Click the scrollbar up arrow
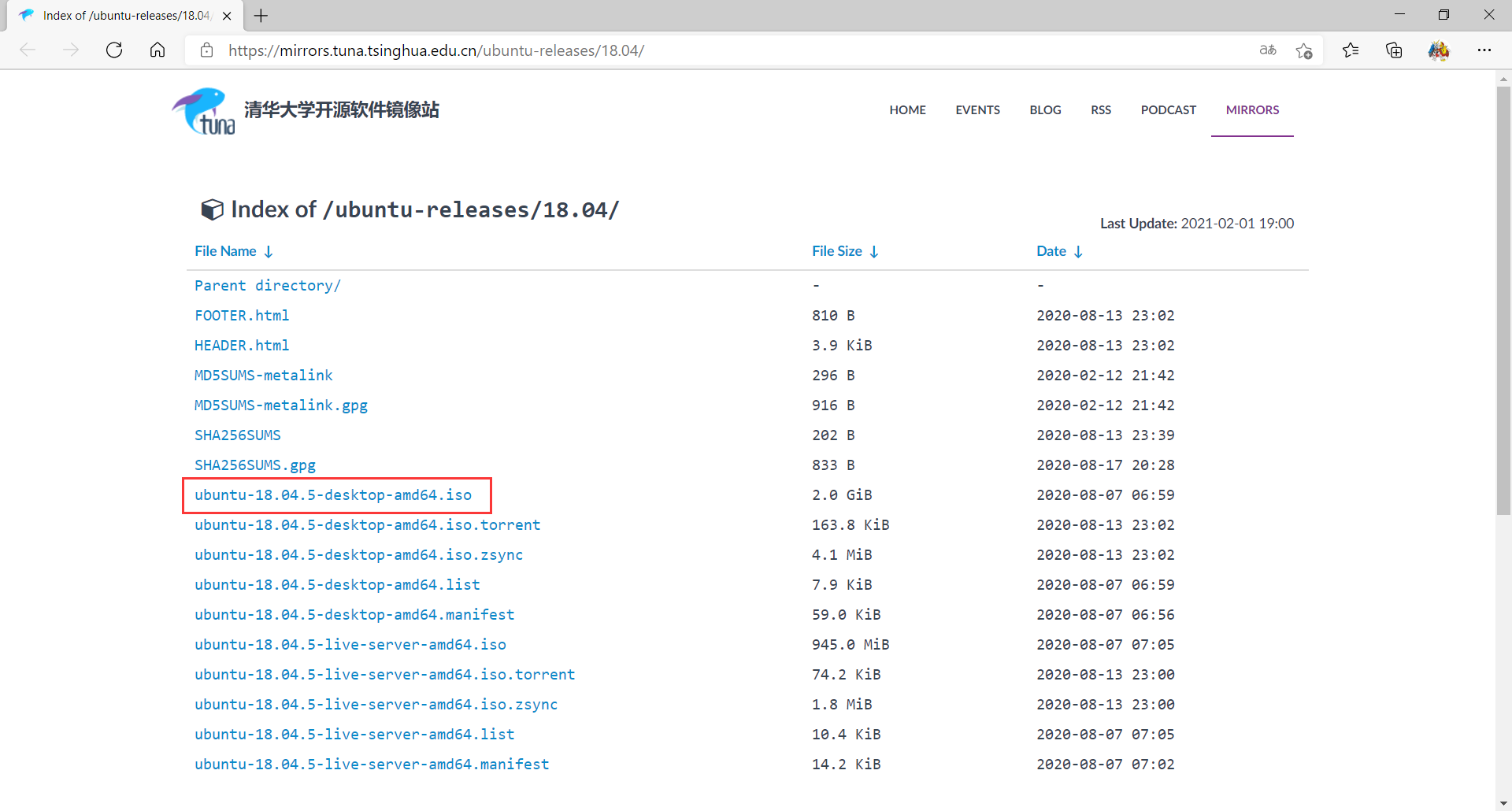Screen dimensions: 1512x811 click(x=1503, y=78)
